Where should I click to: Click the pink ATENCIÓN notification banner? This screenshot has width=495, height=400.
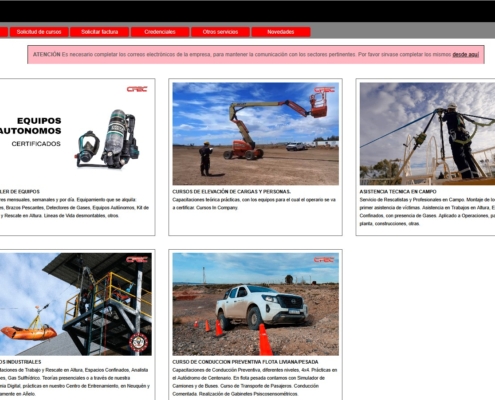tap(256, 55)
